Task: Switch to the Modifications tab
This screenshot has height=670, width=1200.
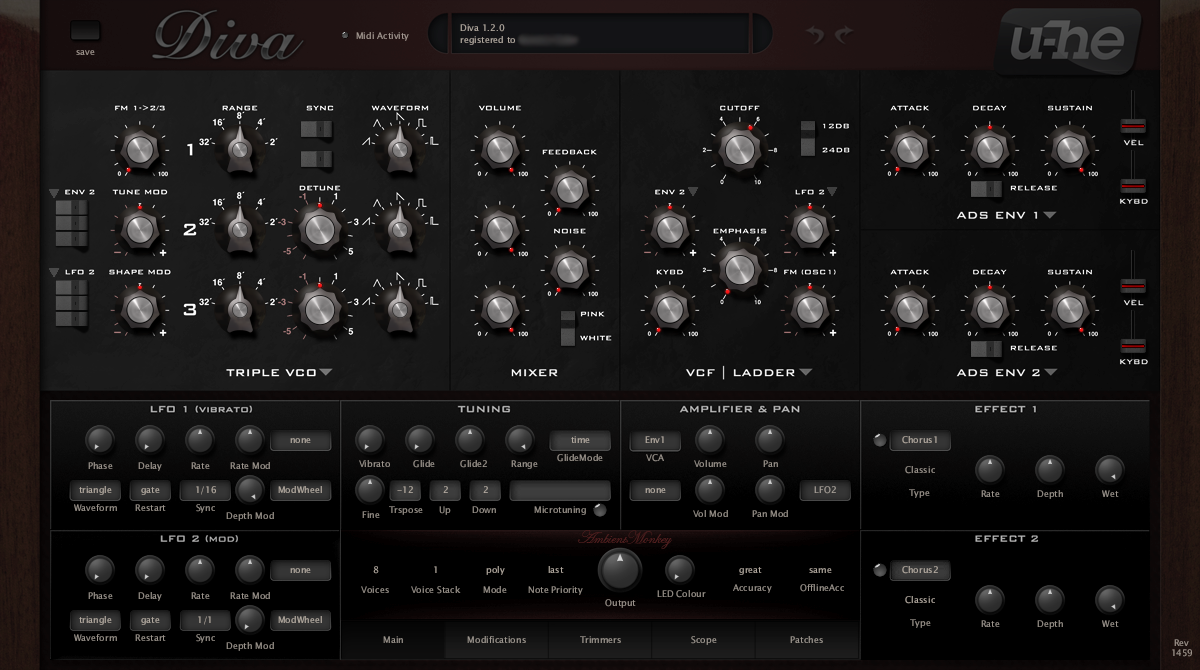Action: (x=496, y=640)
